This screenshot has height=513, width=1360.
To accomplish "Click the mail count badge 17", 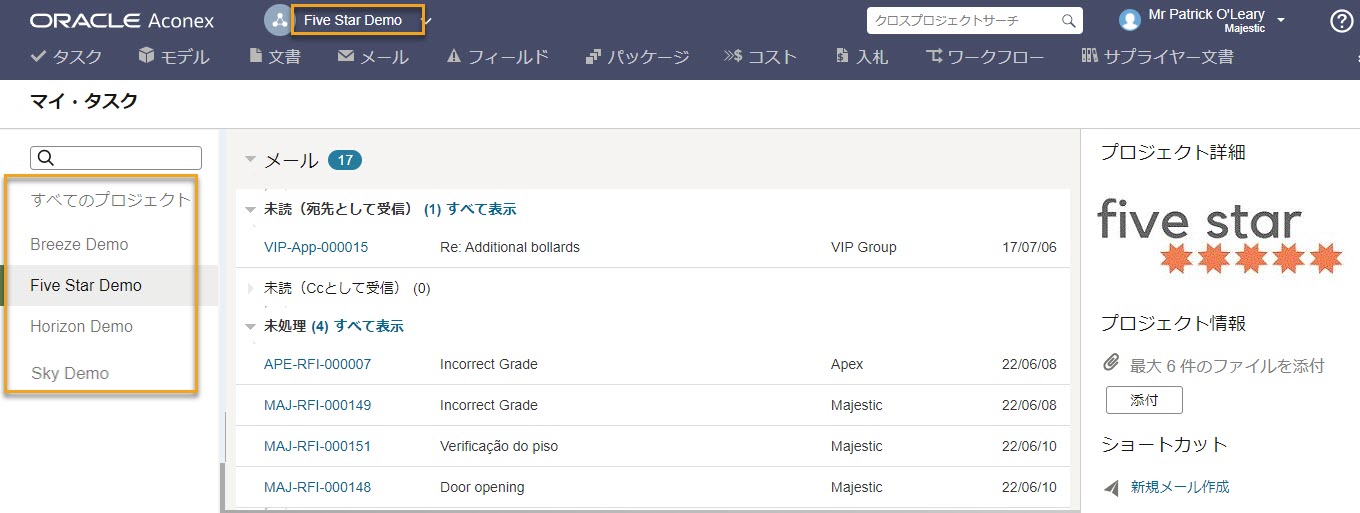I will [345, 160].
